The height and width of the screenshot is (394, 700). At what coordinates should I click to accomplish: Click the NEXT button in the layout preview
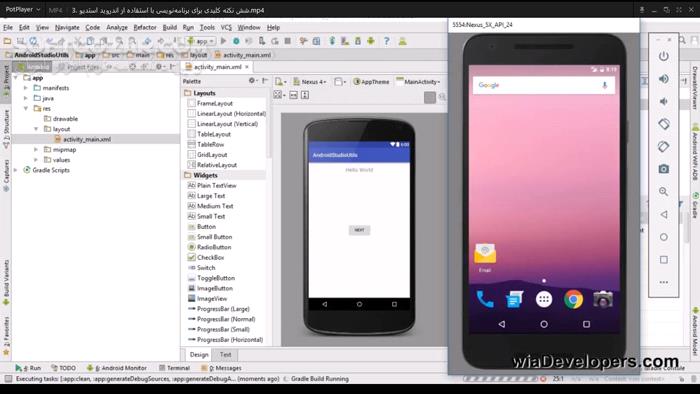tap(359, 230)
